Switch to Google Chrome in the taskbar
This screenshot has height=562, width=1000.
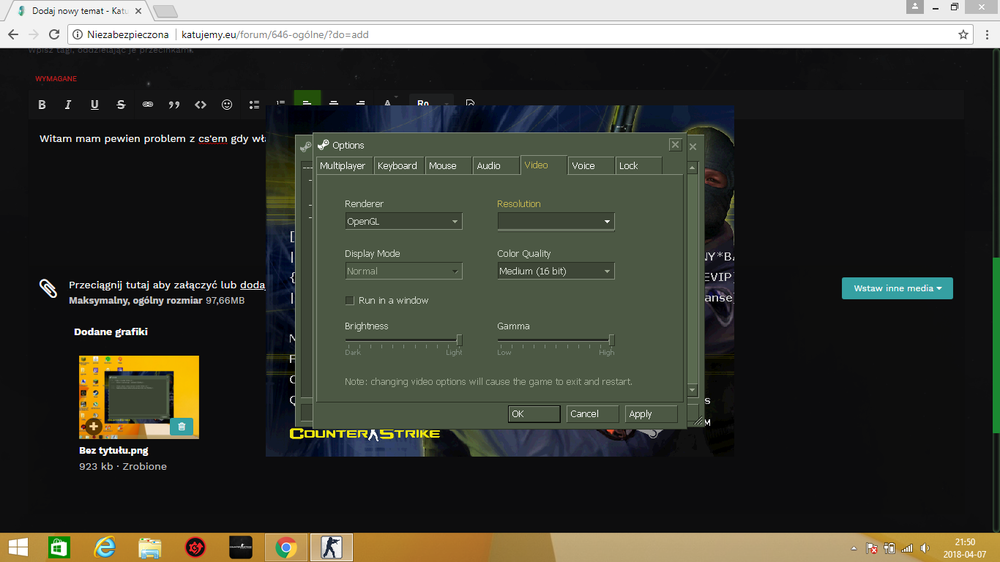pyautogui.click(x=286, y=547)
